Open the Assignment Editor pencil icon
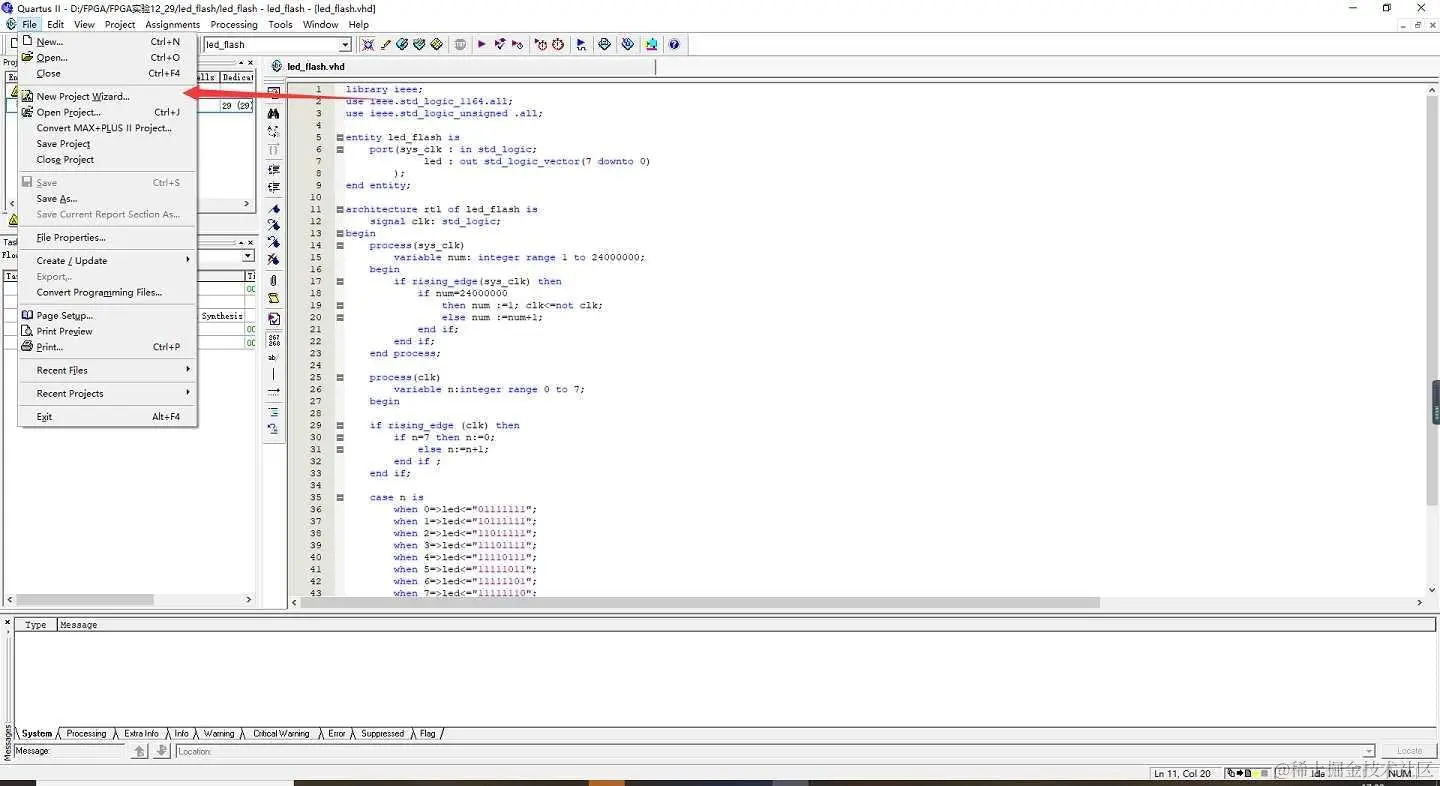Viewport: 1440px width, 786px height. [x=386, y=44]
